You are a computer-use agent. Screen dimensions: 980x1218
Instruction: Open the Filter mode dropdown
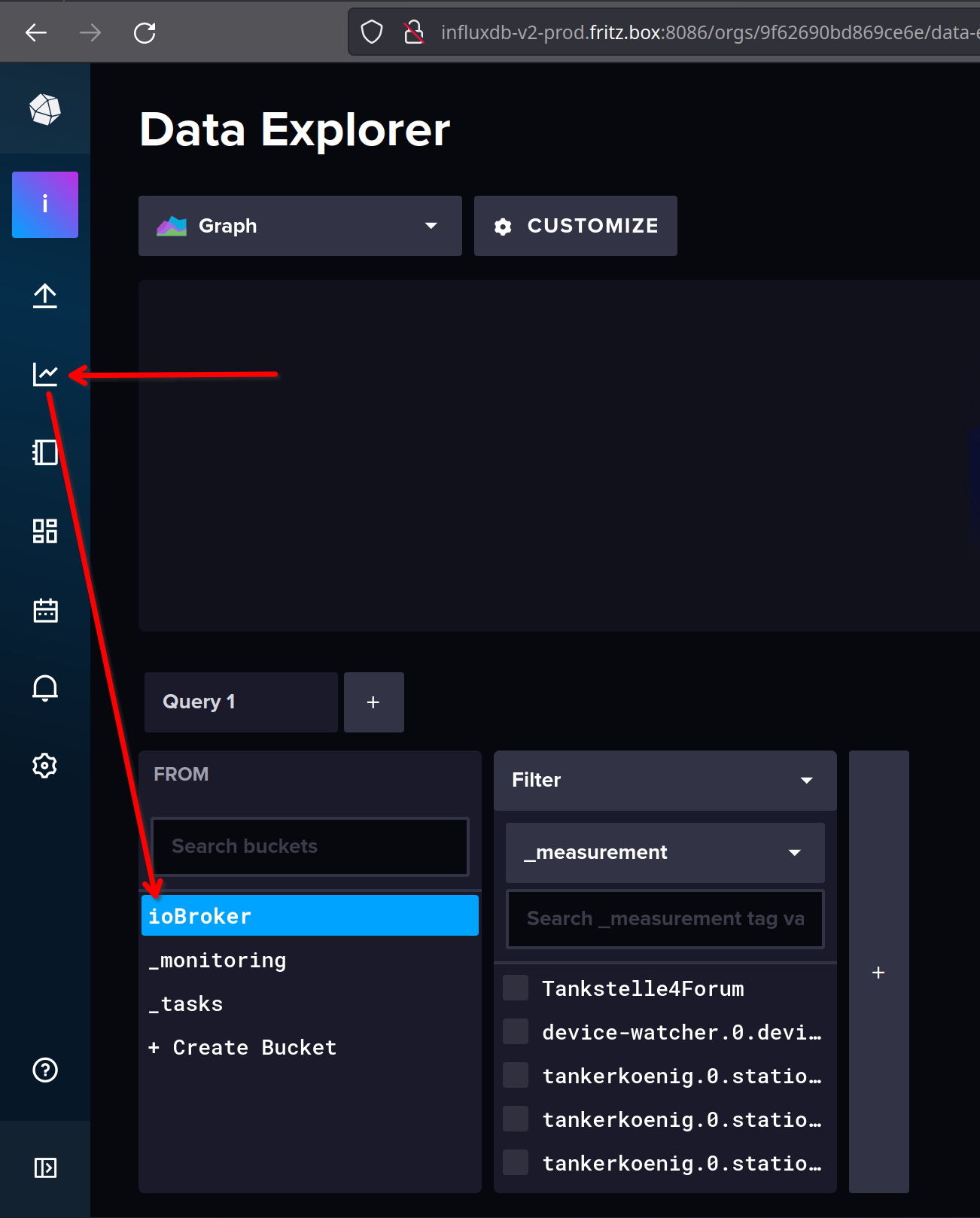pyautogui.click(x=665, y=780)
